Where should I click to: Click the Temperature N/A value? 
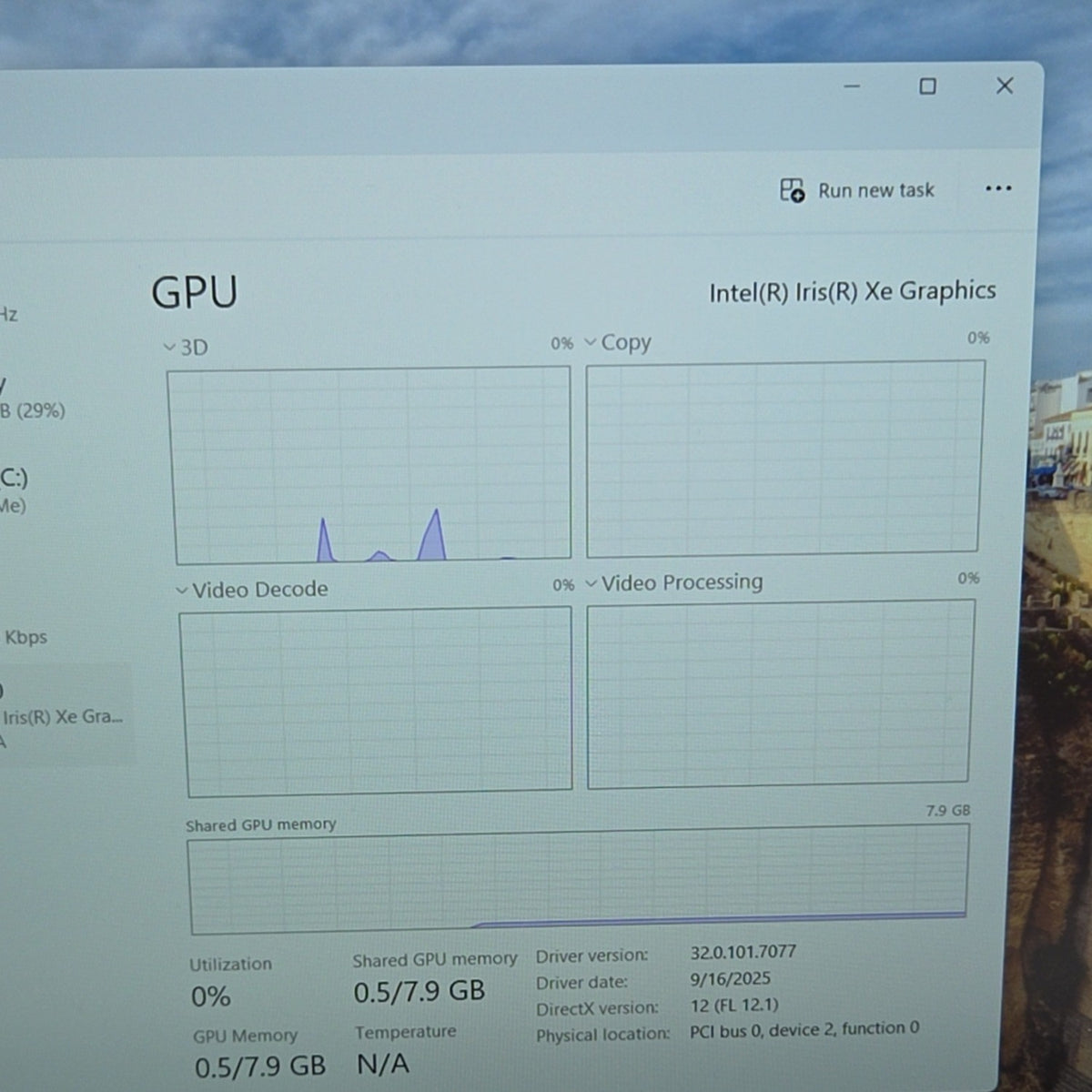click(383, 1063)
